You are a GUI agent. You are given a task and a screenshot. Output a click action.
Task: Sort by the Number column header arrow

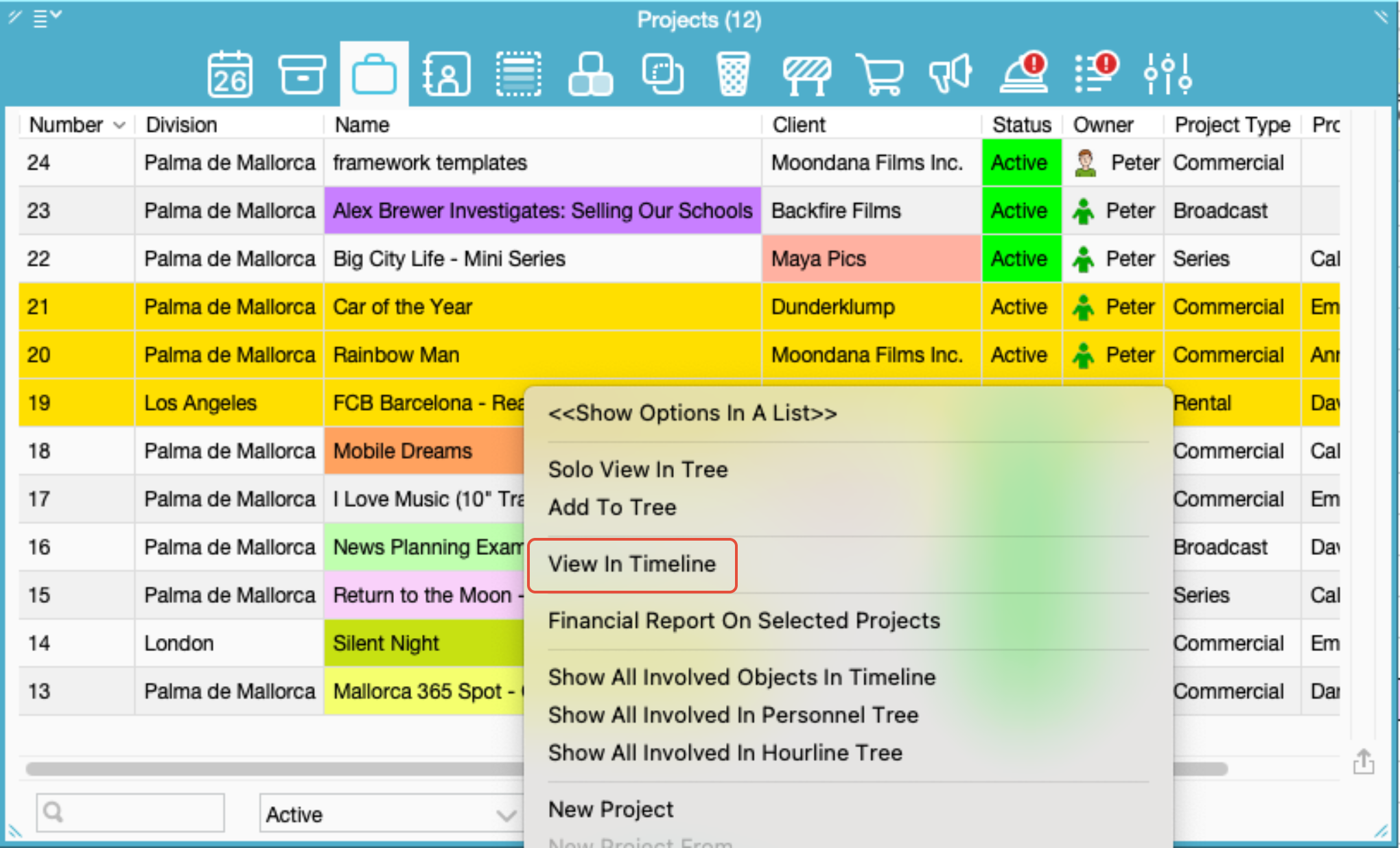(x=119, y=126)
